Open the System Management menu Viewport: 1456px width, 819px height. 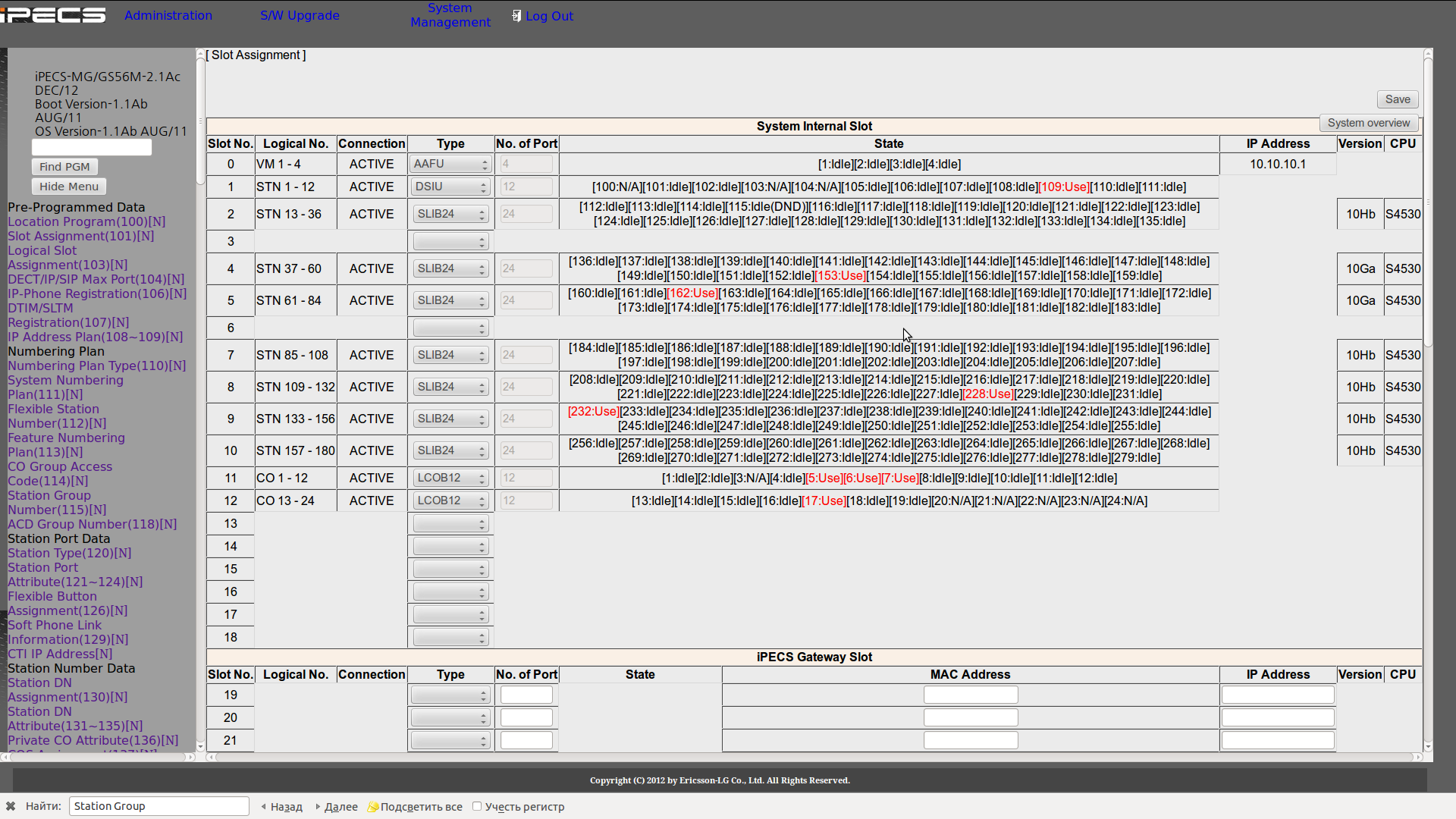pos(450,15)
